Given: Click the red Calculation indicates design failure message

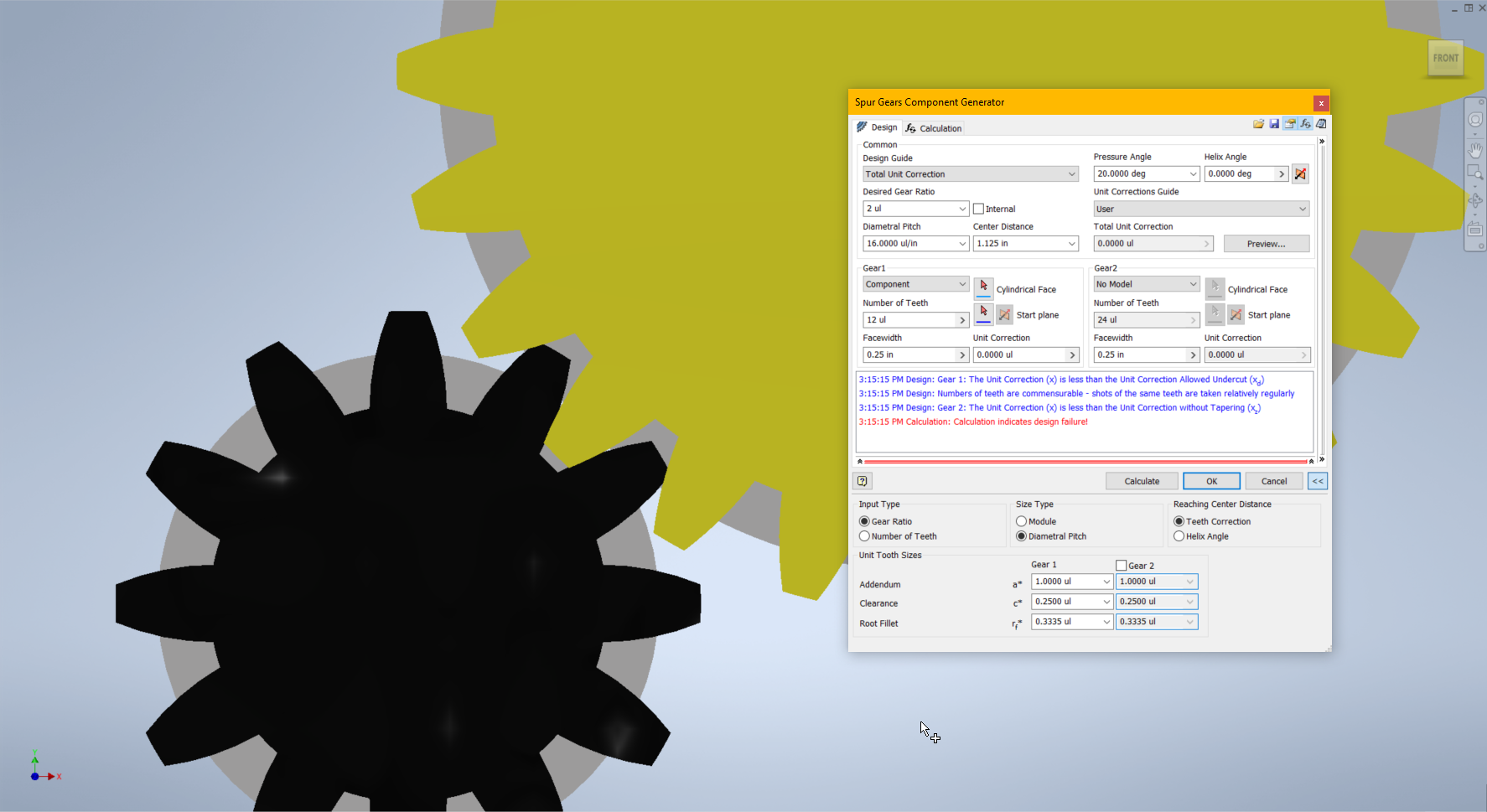Looking at the screenshot, I should (973, 422).
